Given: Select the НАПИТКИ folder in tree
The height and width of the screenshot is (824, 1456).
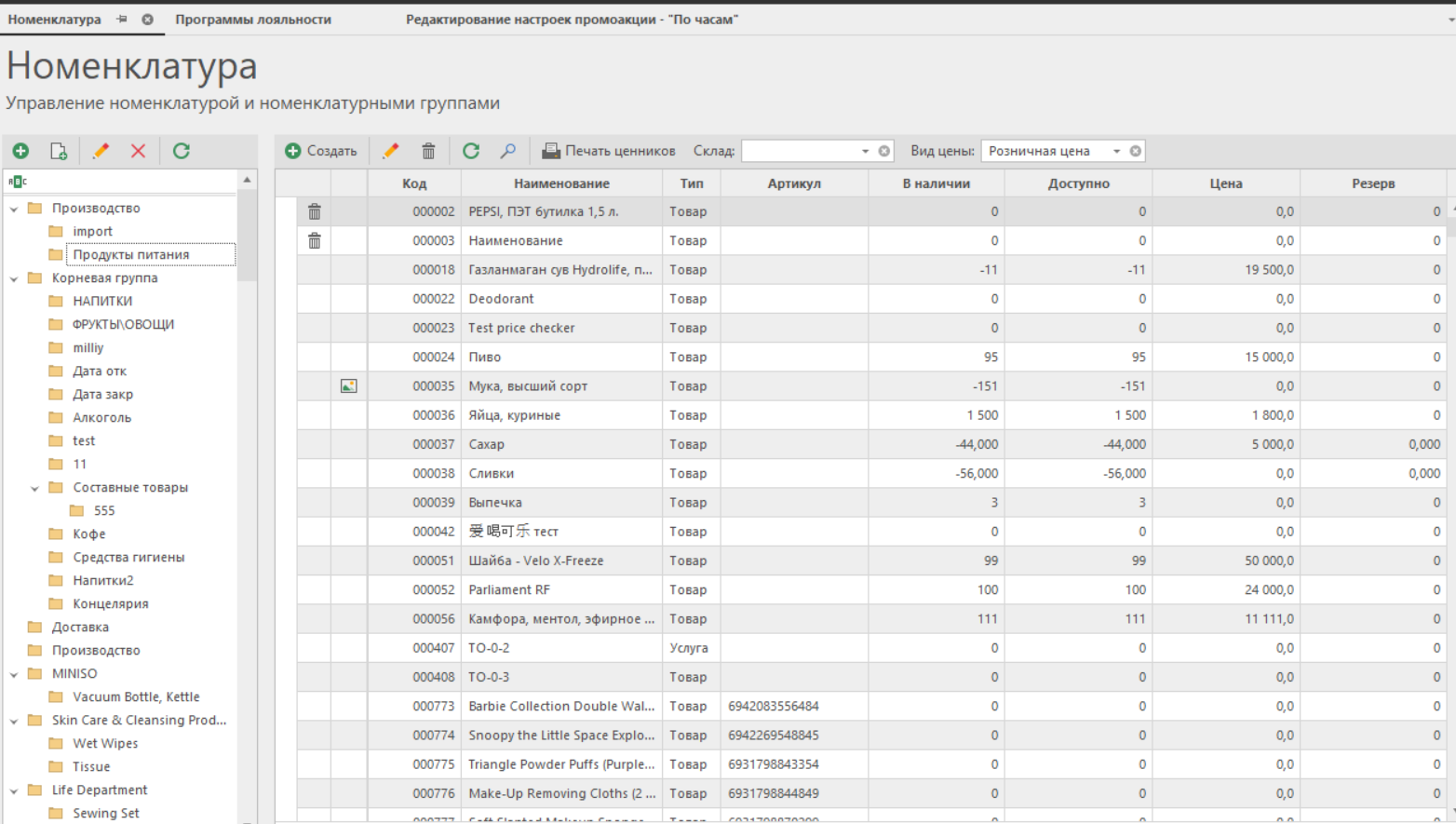Looking at the screenshot, I should [x=102, y=302].
